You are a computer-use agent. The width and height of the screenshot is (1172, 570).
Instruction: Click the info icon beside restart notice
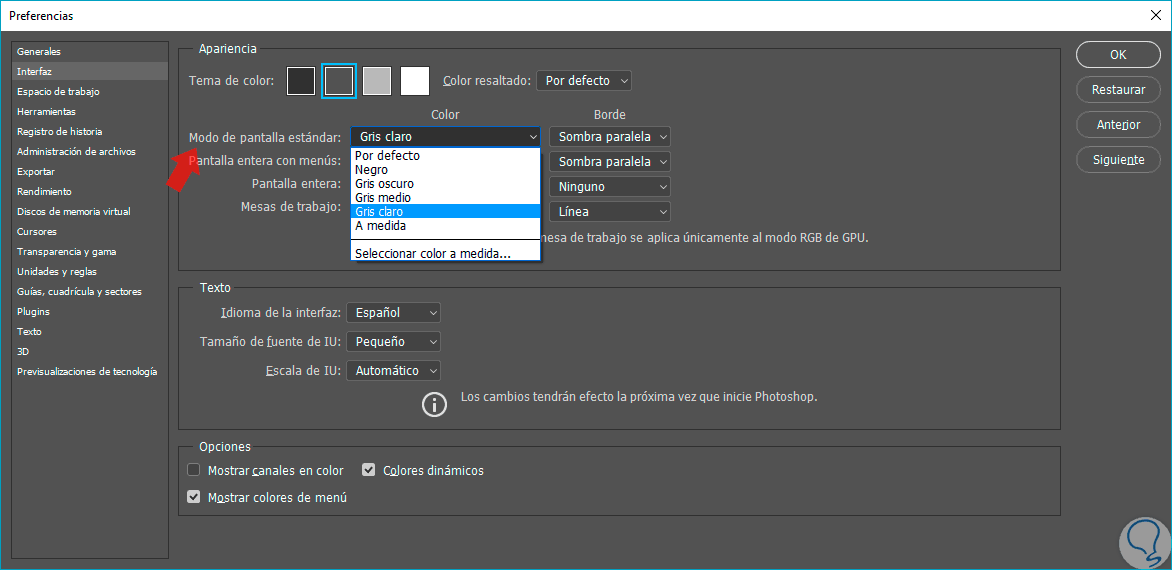[x=434, y=404]
